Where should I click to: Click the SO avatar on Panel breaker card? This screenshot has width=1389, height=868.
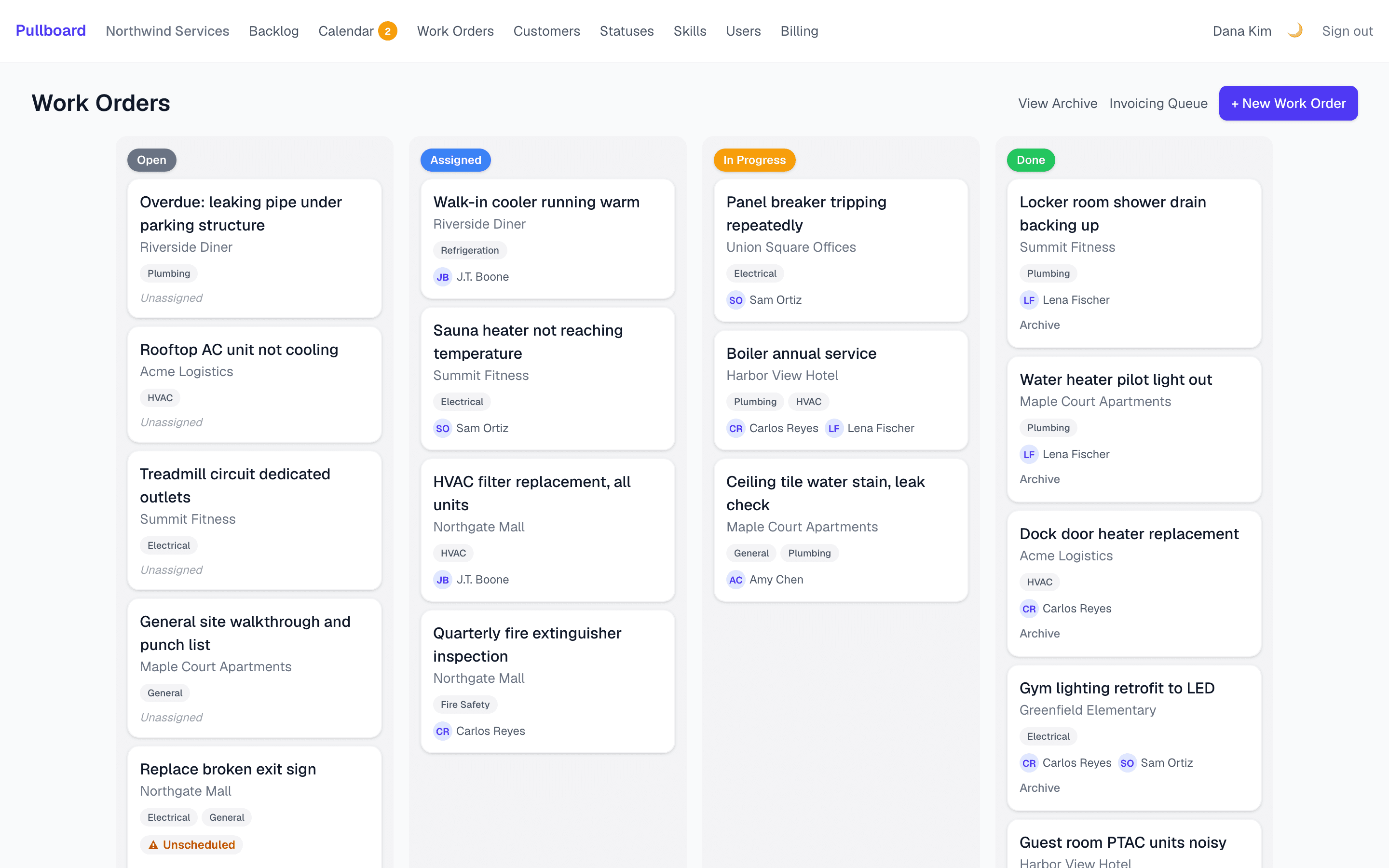736,299
